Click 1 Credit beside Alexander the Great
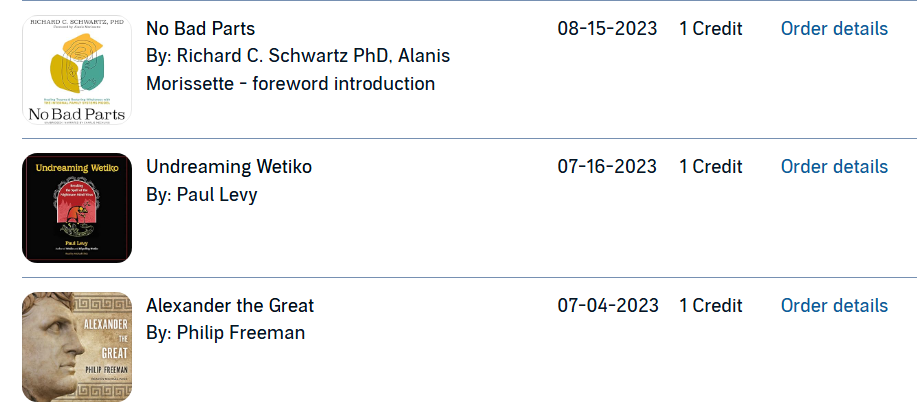917x411 pixels. pyautogui.click(x=710, y=306)
